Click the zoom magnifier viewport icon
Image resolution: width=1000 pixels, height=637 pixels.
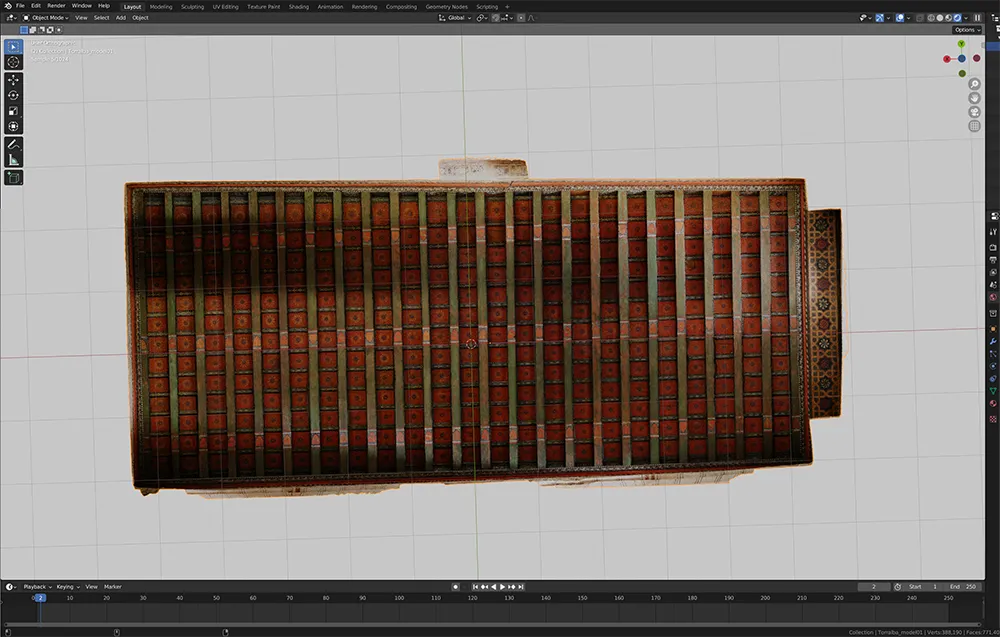coord(974,85)
